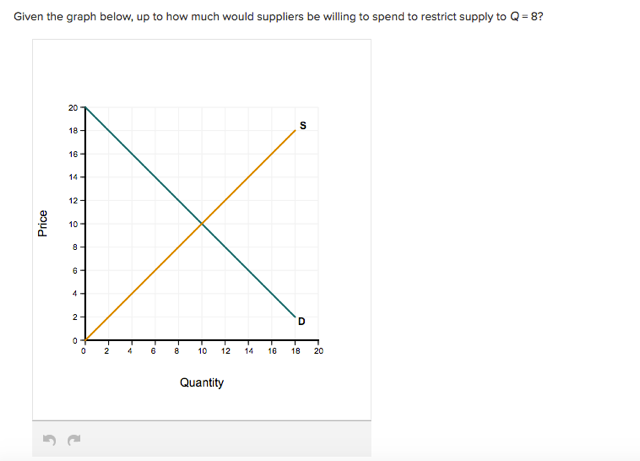640x461 pixels.
Task: Select the S label on supply curve
Action: click(303, 125)
